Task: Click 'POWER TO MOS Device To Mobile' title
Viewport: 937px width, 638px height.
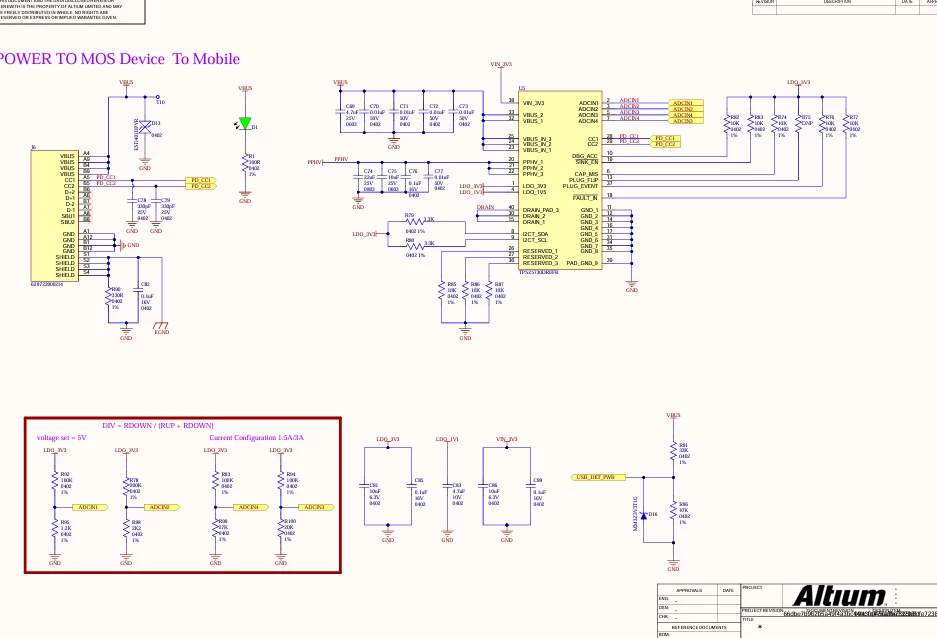Action: pos(119,59)
